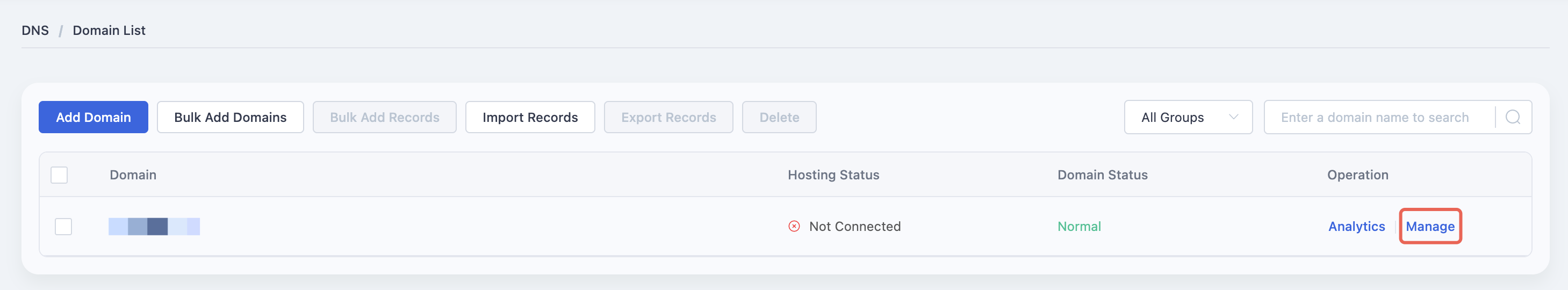Click the Export Records button
Image resolution: width=1568 pixels, height=290 pixels.
pyautogui.click(x=668, y=117)
